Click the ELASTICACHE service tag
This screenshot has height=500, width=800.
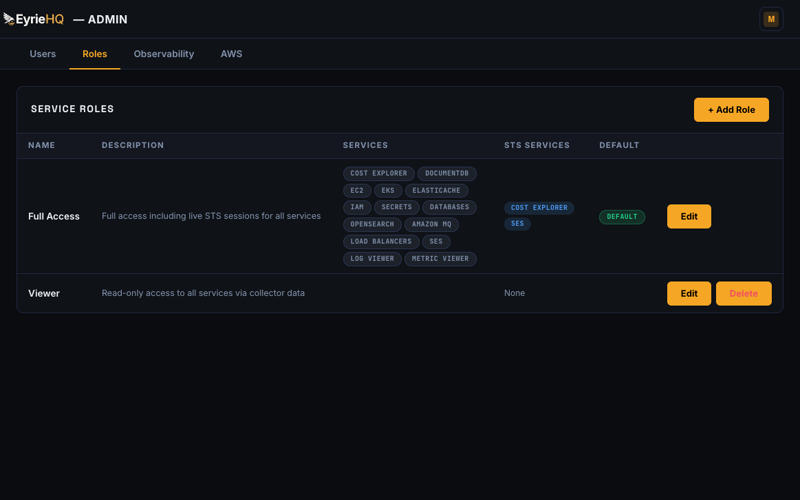pyautogui.click(x=436, y=190)
